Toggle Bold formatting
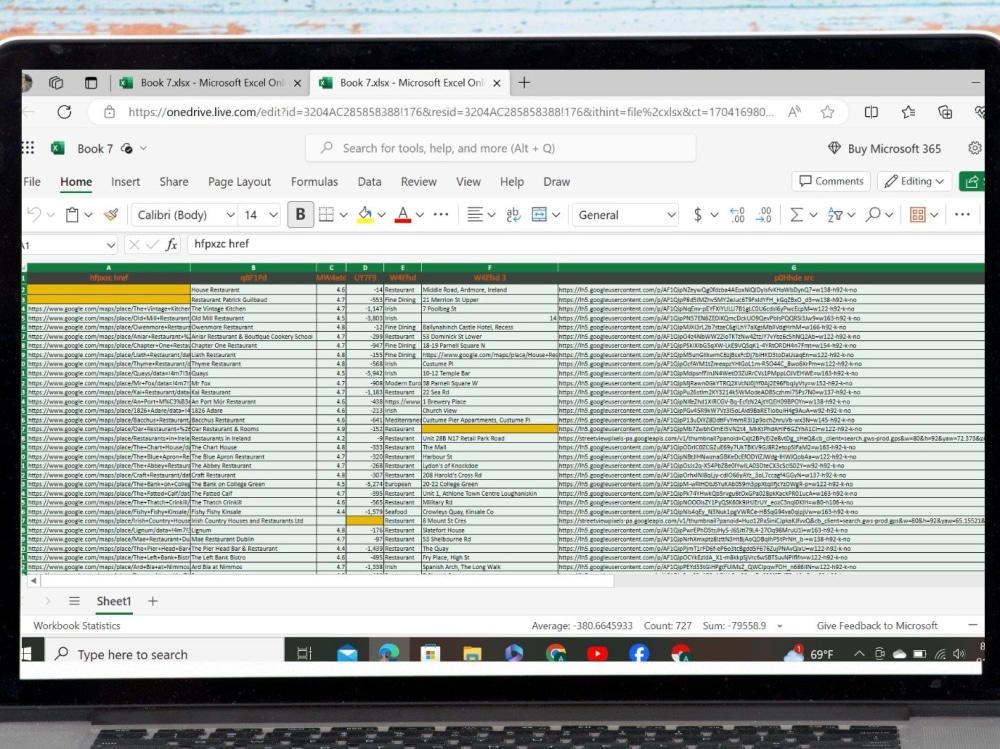This screenshot has height=749, width=1000. point(300,215)
